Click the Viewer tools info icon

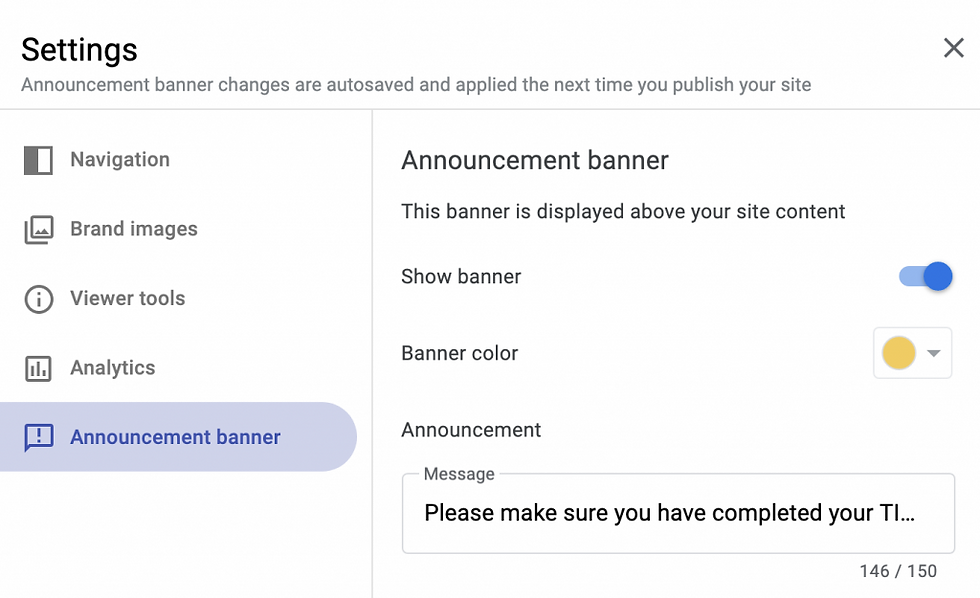[x=39, y=299]
